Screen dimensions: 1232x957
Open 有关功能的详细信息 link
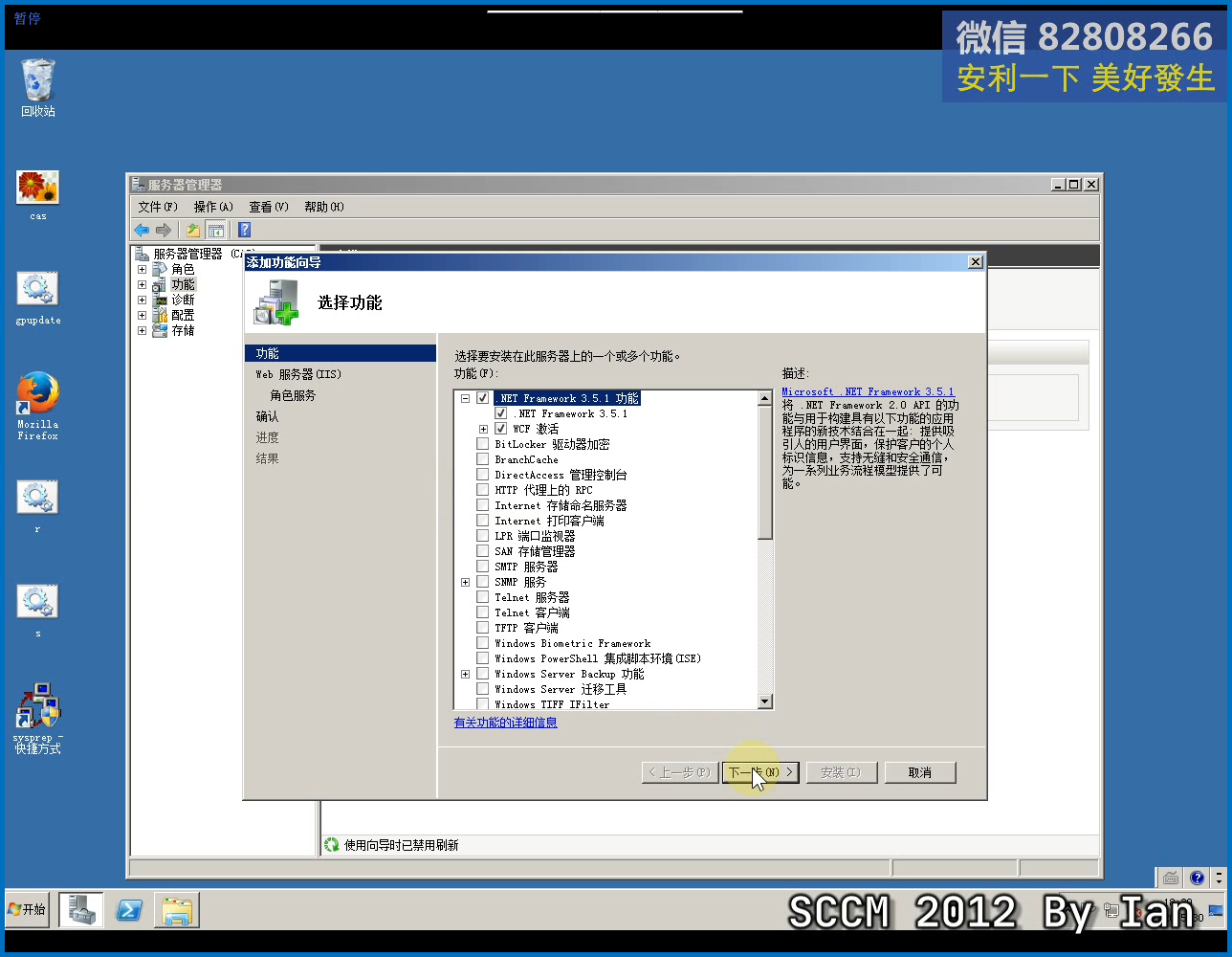click(505, 723)
